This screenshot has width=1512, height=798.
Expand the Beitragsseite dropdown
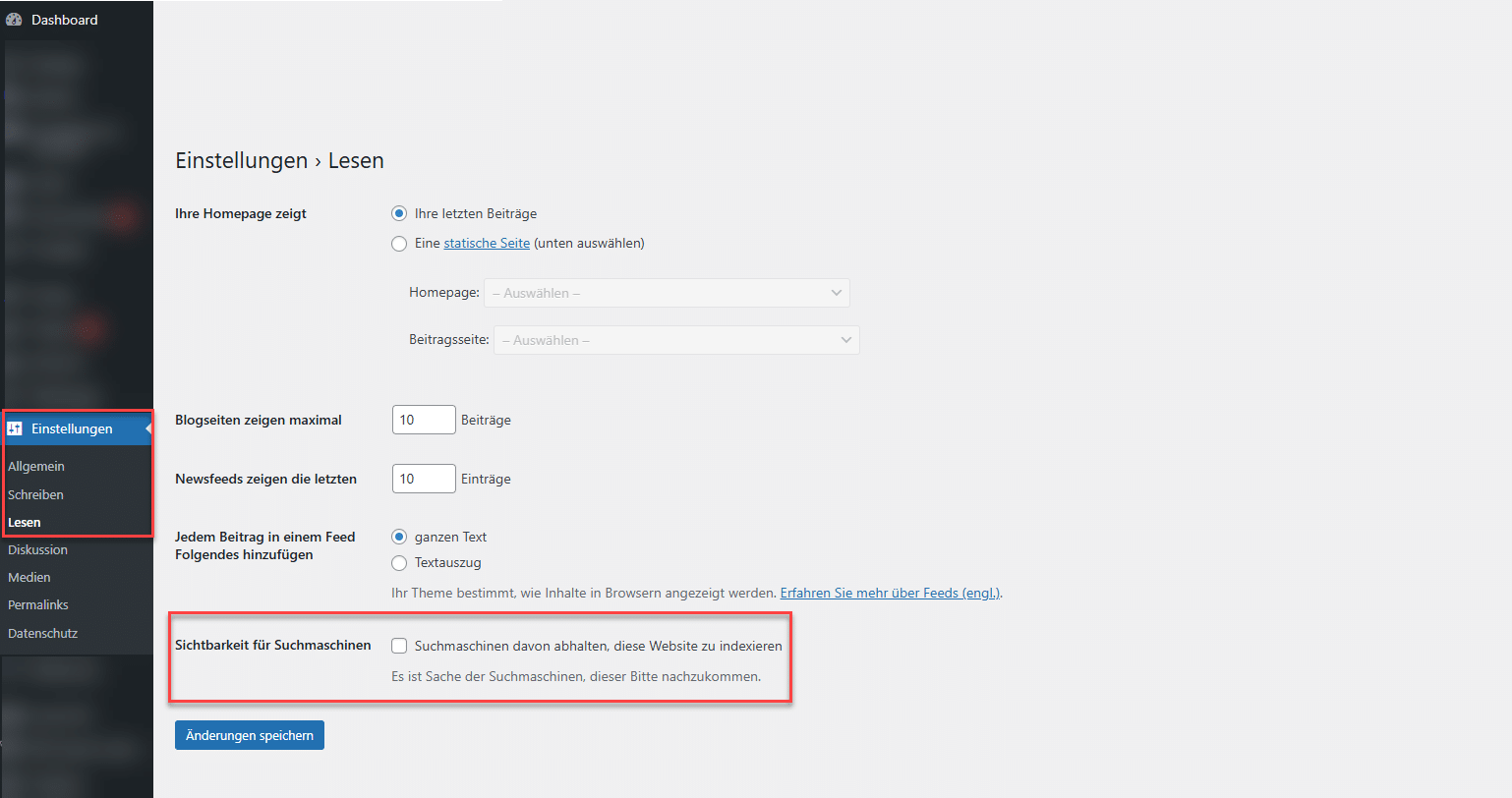[676, 340]
